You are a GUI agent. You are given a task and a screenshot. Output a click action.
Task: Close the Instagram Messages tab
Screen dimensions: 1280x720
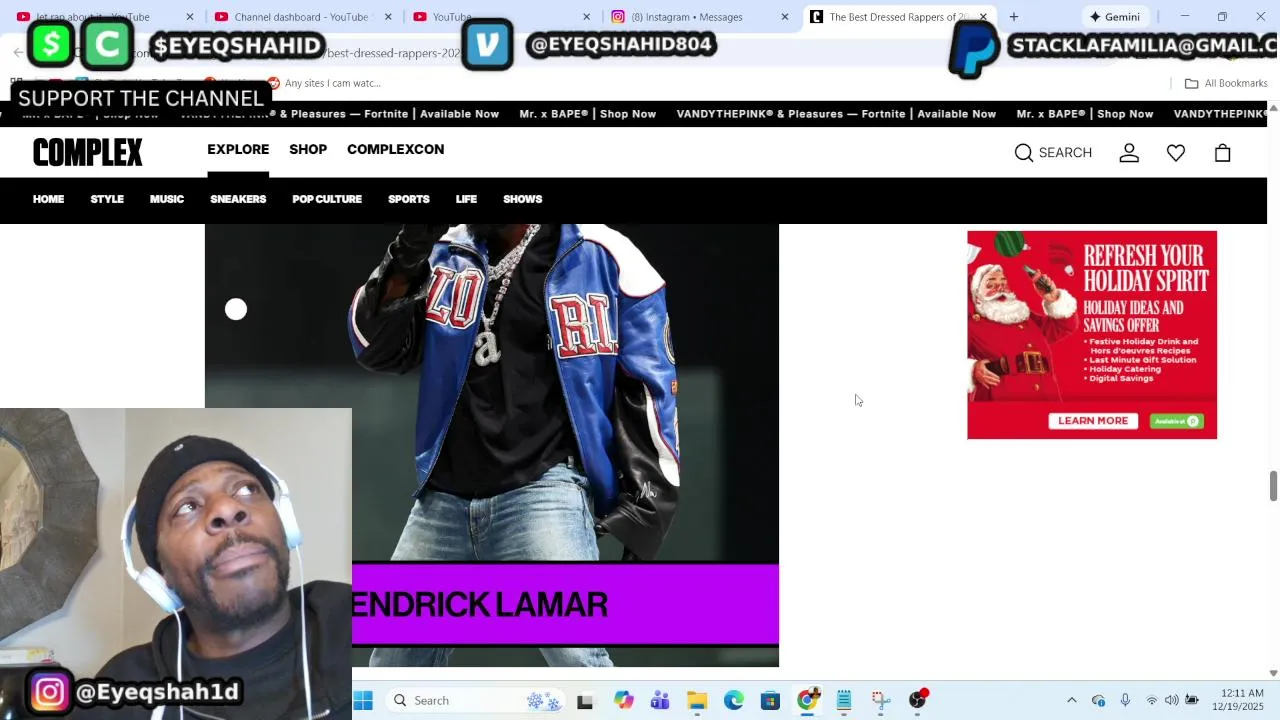click(785, 17)
